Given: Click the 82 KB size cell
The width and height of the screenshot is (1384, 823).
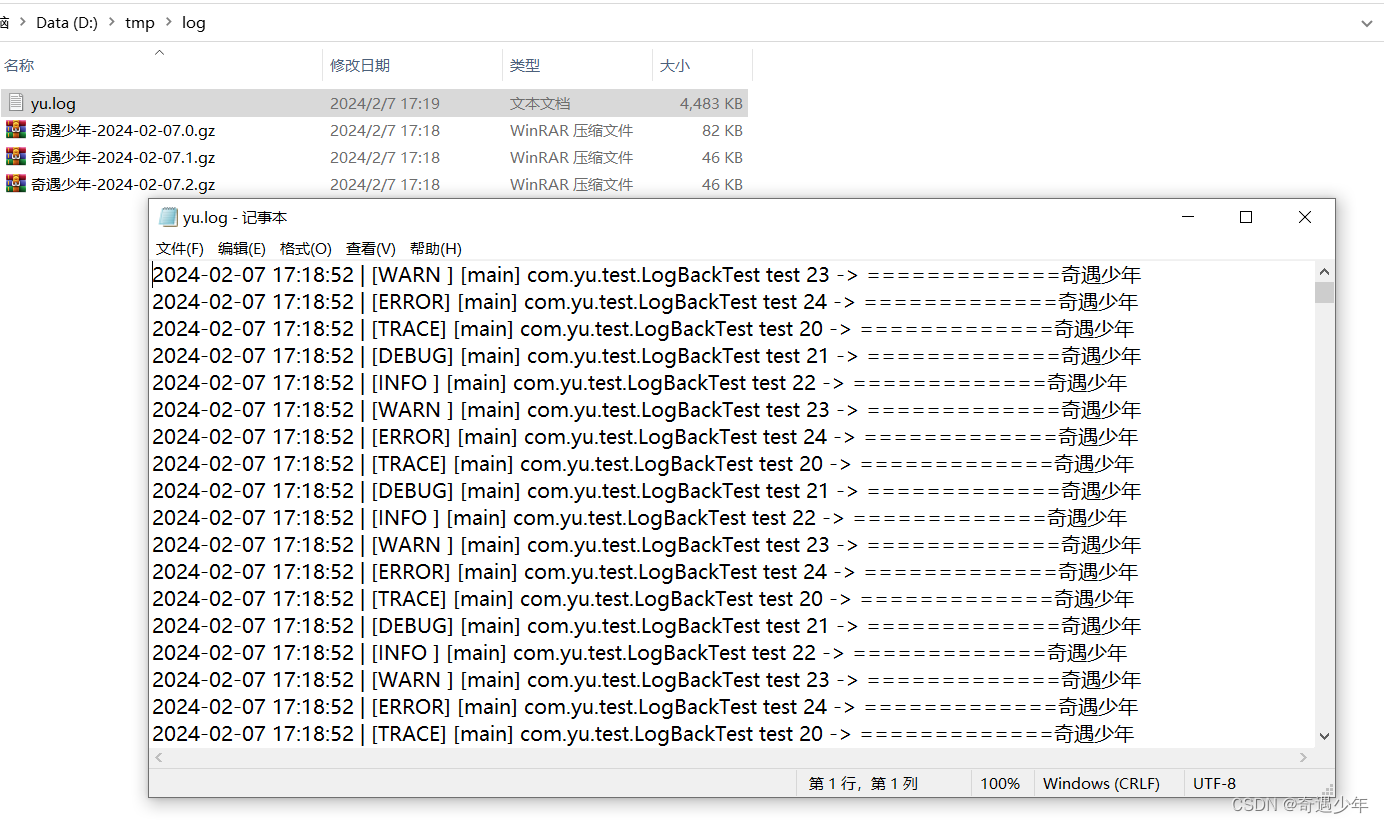Looking at the screenshot, I should coord(722,130).
